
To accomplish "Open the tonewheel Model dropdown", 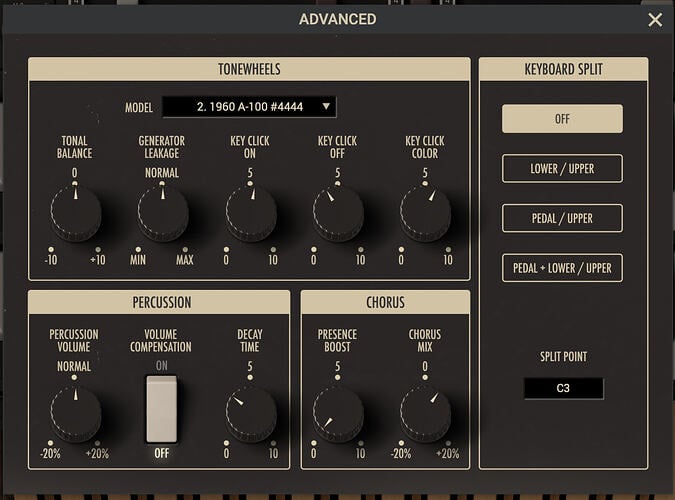I will [249, 107].
